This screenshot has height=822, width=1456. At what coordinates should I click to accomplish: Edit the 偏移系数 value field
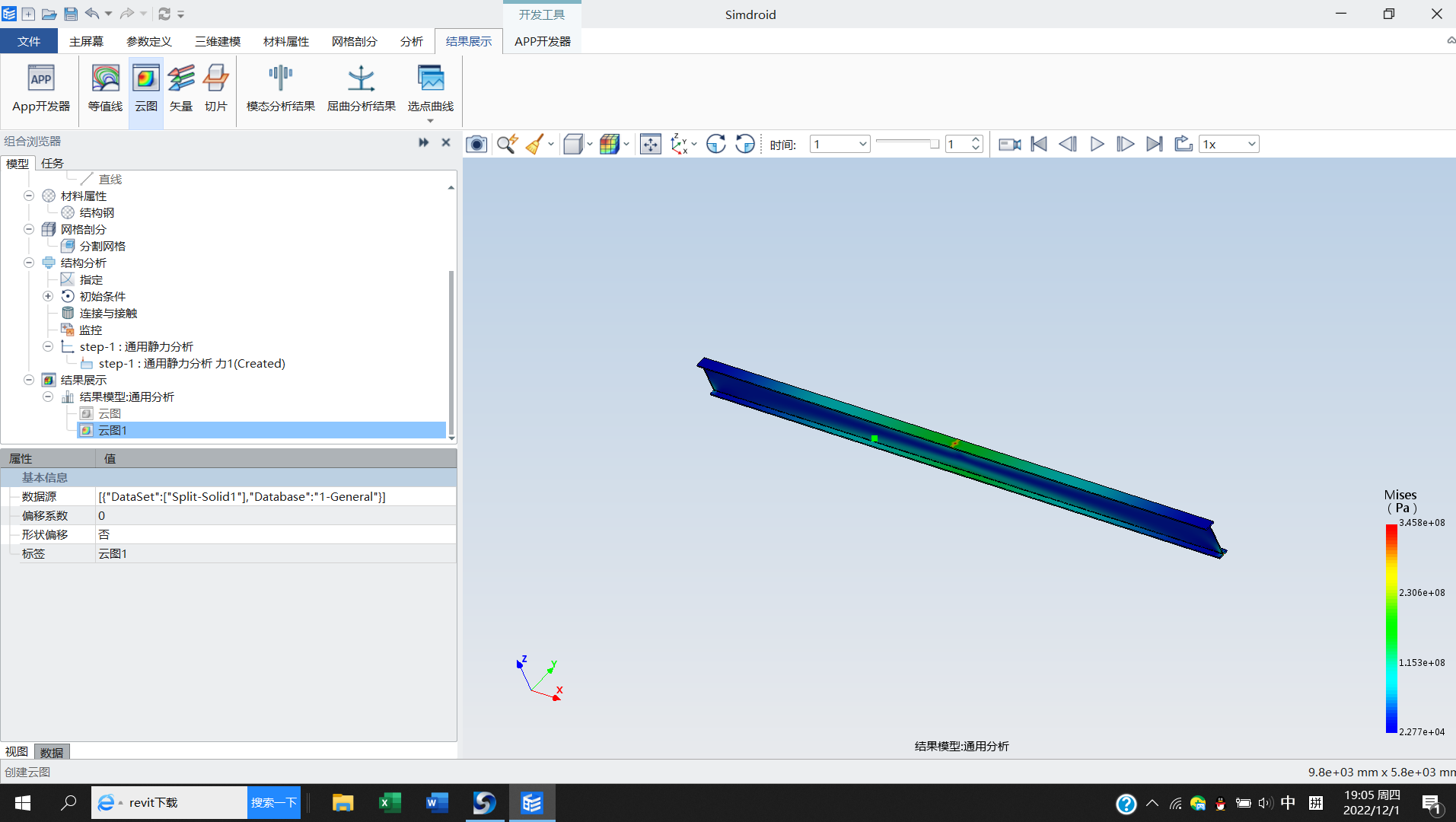276,515
